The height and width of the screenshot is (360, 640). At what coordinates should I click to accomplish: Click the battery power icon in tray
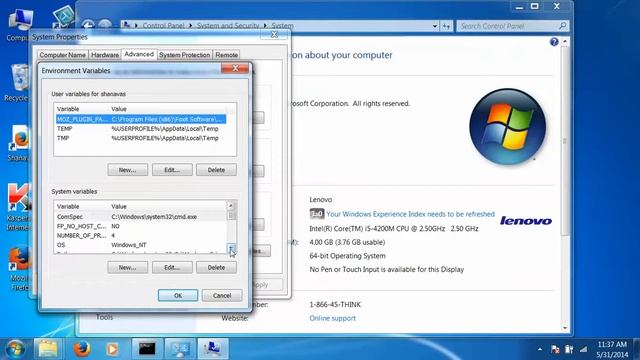pyautogui.click(x=569, y=349)
